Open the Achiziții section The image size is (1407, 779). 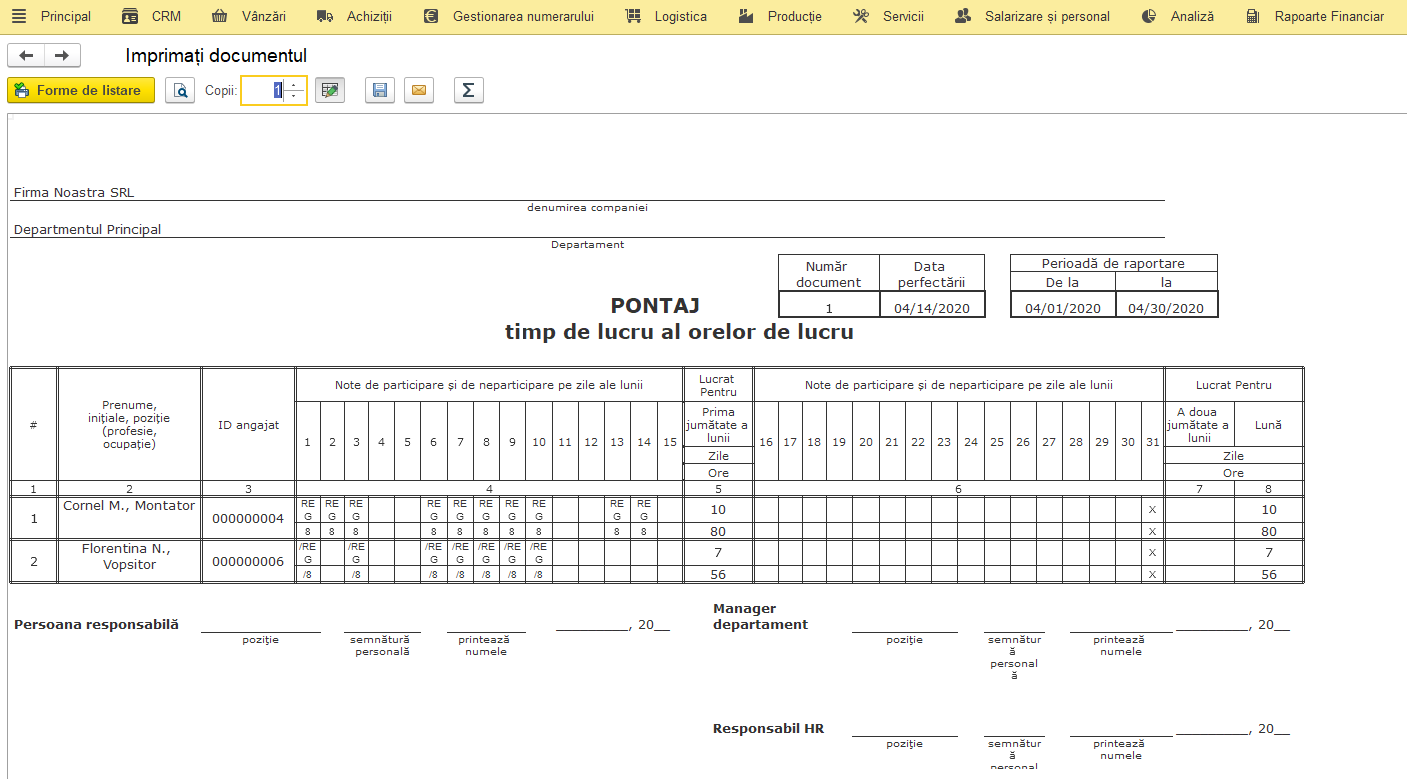click(355, 16)
